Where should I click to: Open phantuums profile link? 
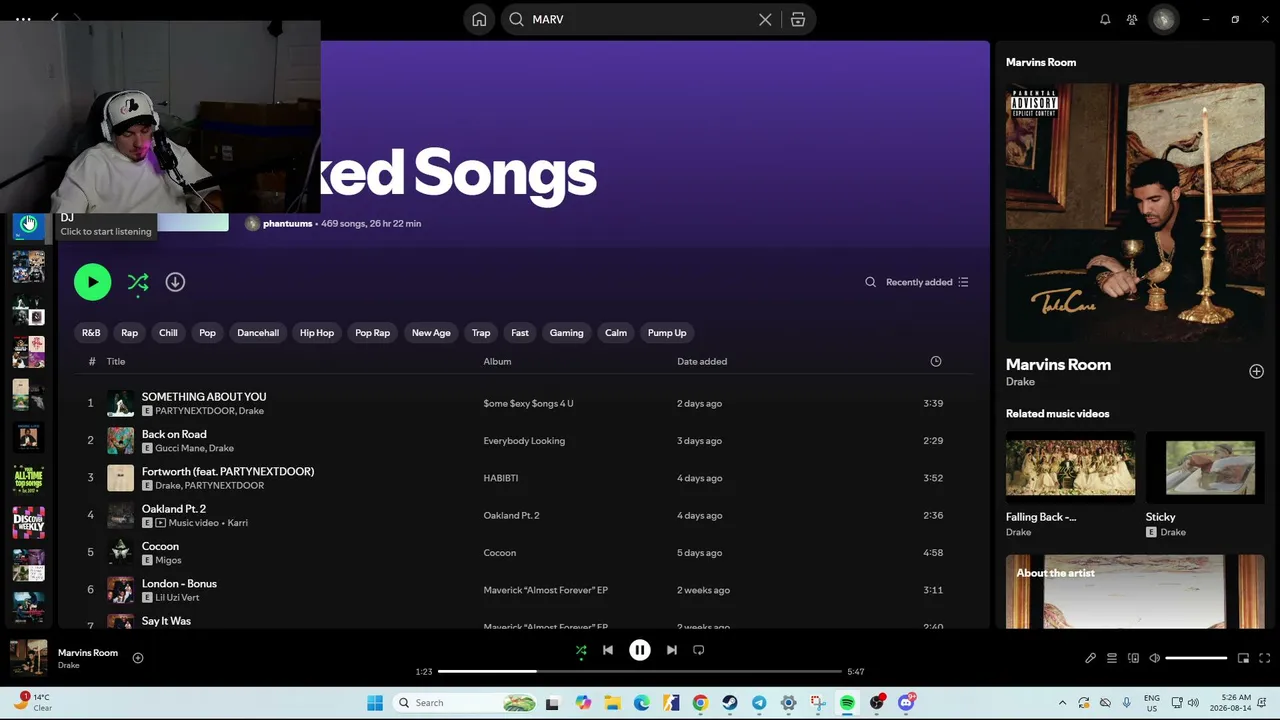click(287, 224)
